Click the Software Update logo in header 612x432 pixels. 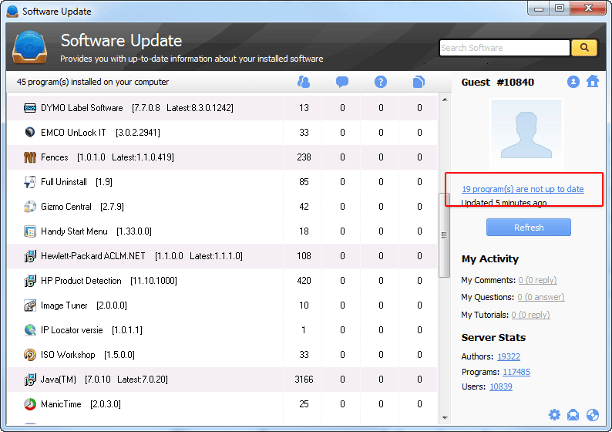pyautogui.click(x=30, y=47)
